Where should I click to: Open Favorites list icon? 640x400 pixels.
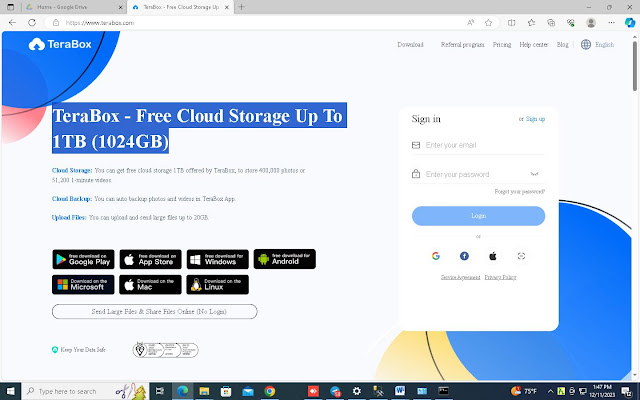(531, 23)
